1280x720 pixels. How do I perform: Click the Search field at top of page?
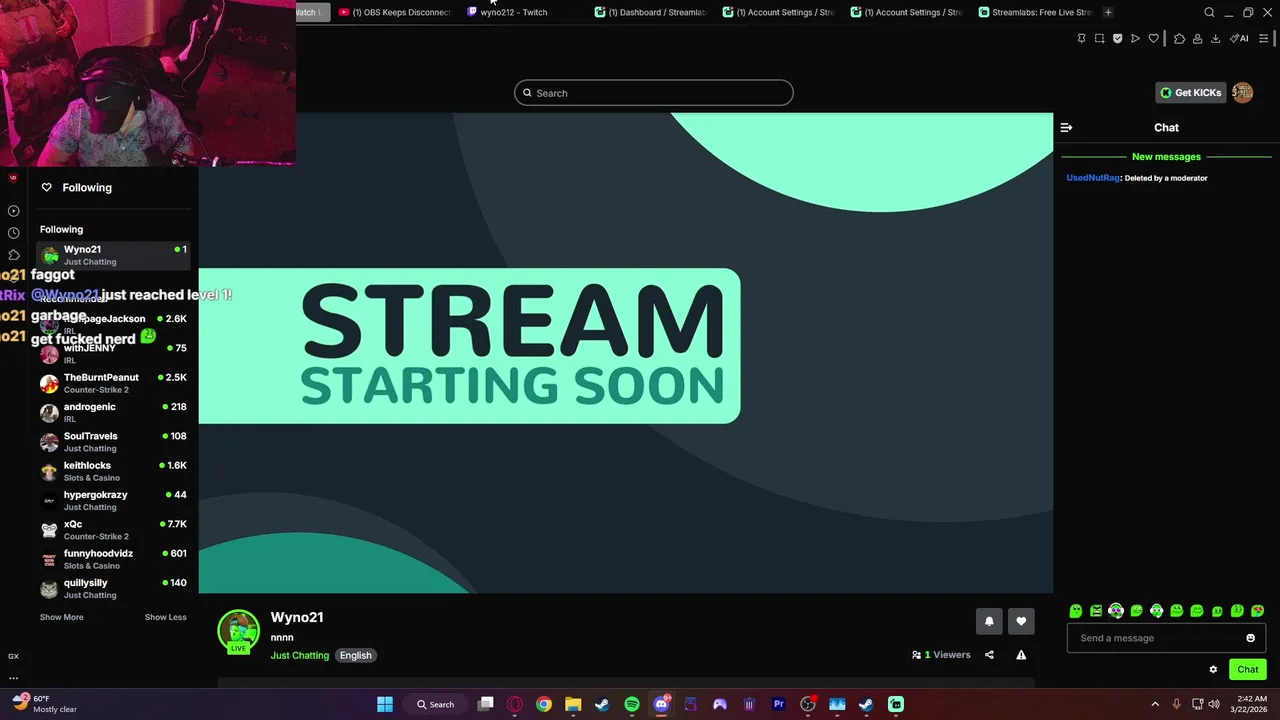pyautogui.click(x=654, y=93)
